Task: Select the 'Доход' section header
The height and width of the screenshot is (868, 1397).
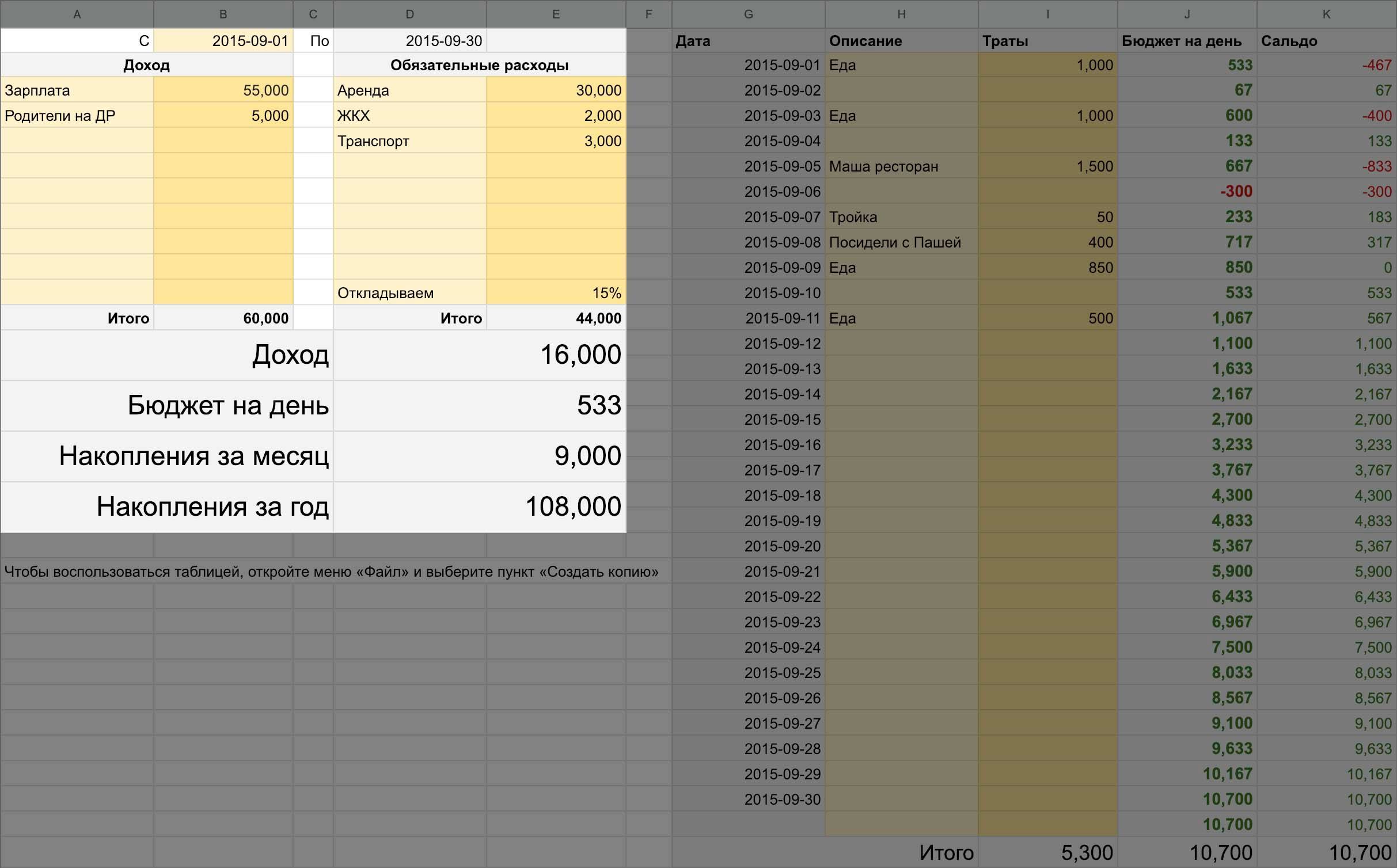Action: click(x=147, y=65)
